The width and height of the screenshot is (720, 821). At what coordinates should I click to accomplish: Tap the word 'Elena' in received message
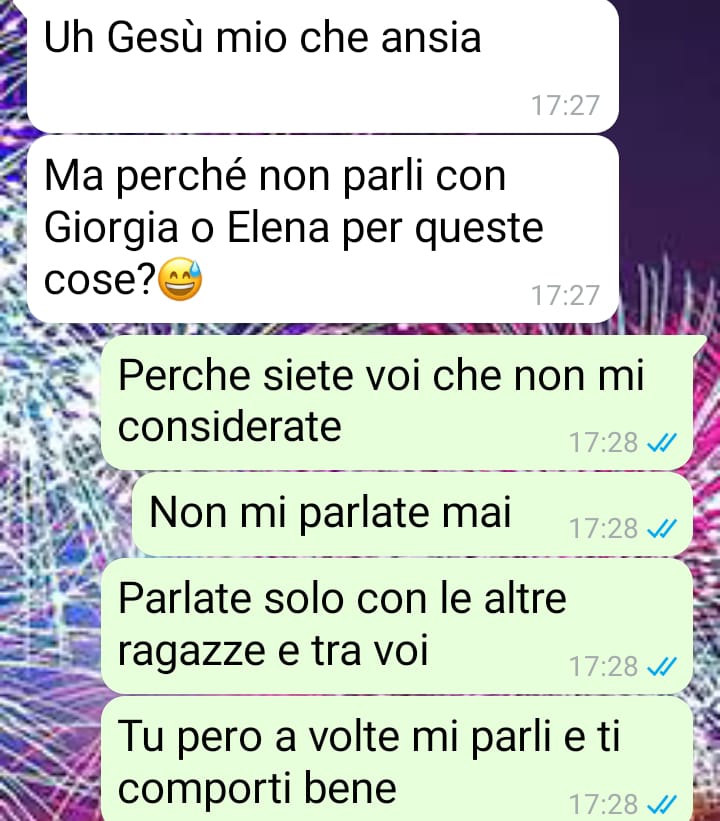[x=278, y=227]
